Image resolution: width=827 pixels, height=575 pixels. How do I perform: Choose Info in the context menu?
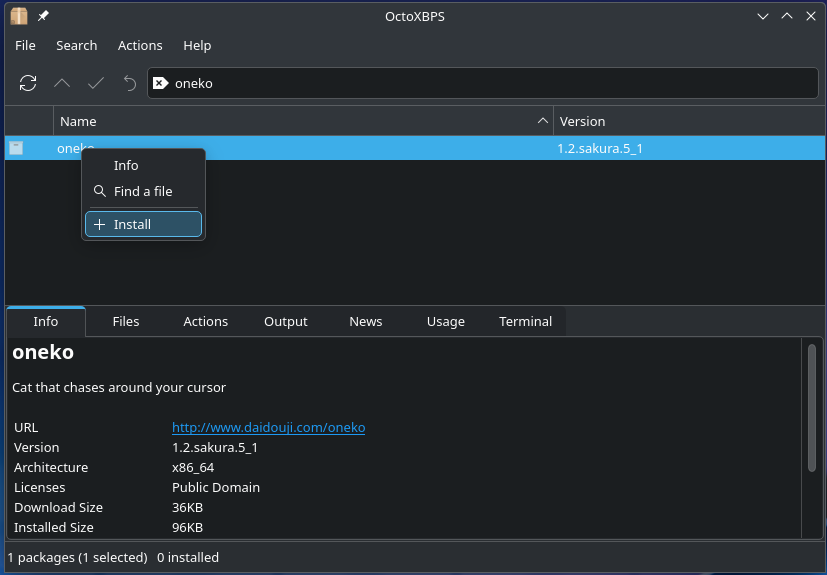tap(126, 165)
